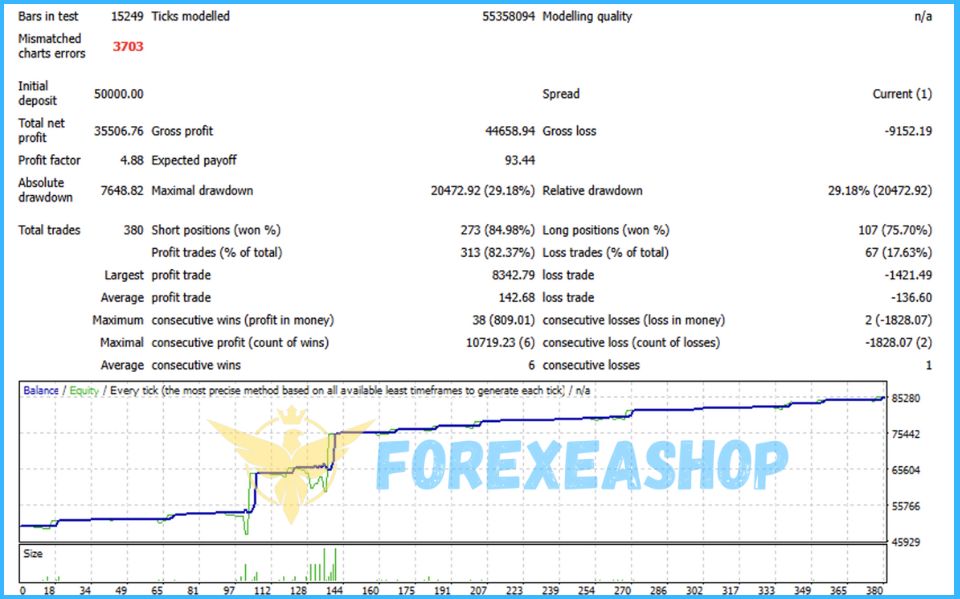Image resolution: width=960 pixels, height=599 pixels.
Task: Select the 45929 axis label on chart
Action: tap(906, 543)
